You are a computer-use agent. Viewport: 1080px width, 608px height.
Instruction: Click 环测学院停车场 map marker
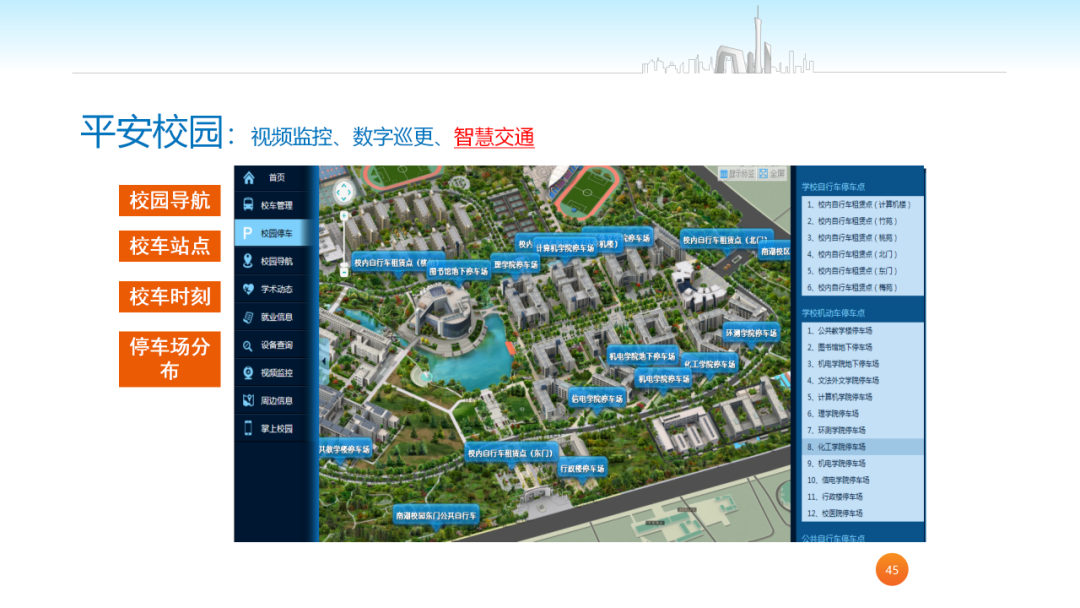coord(751,333)
